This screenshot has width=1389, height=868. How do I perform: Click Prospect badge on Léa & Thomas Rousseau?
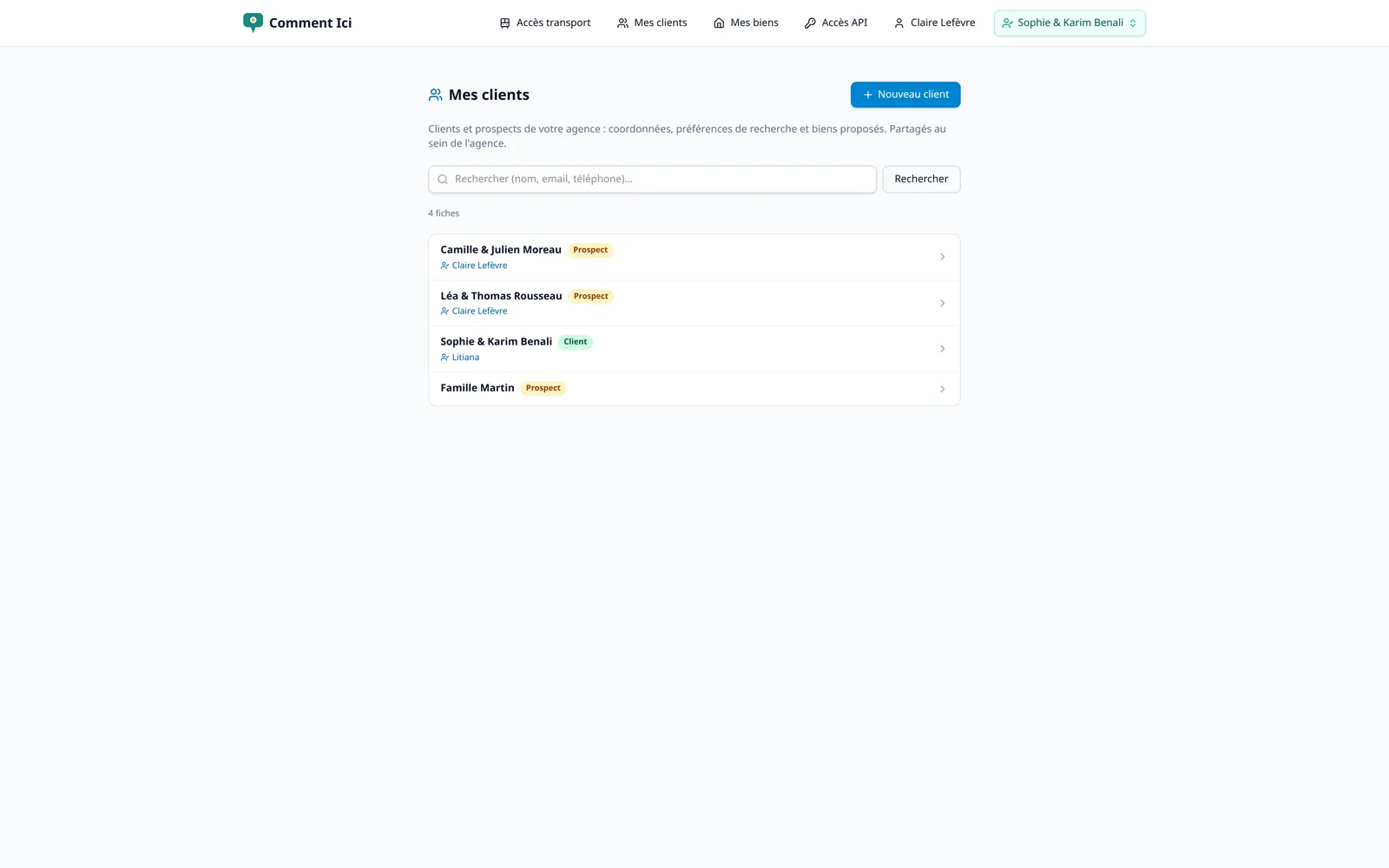tap(591, 296)
